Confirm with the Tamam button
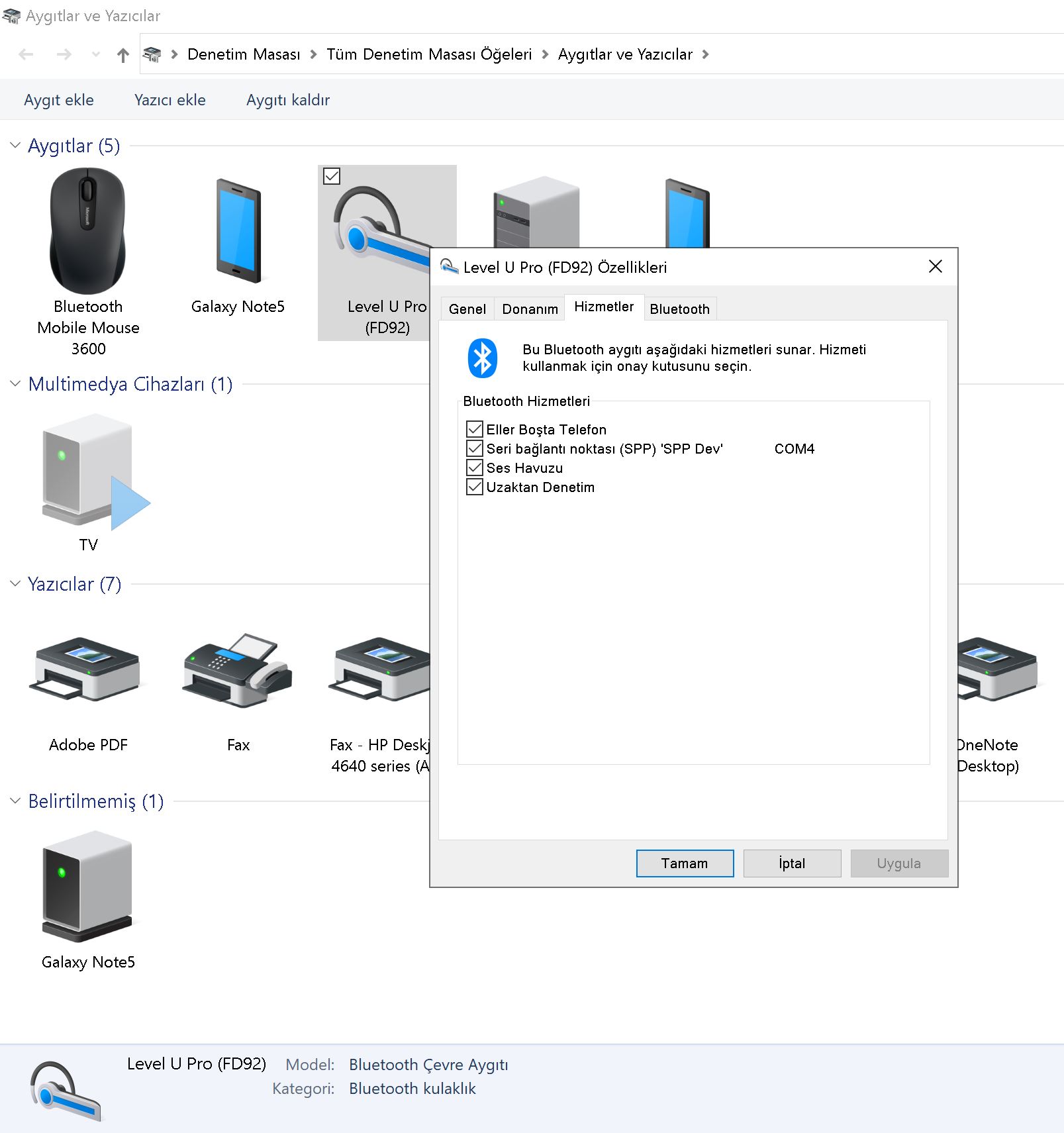 (685, 863)
